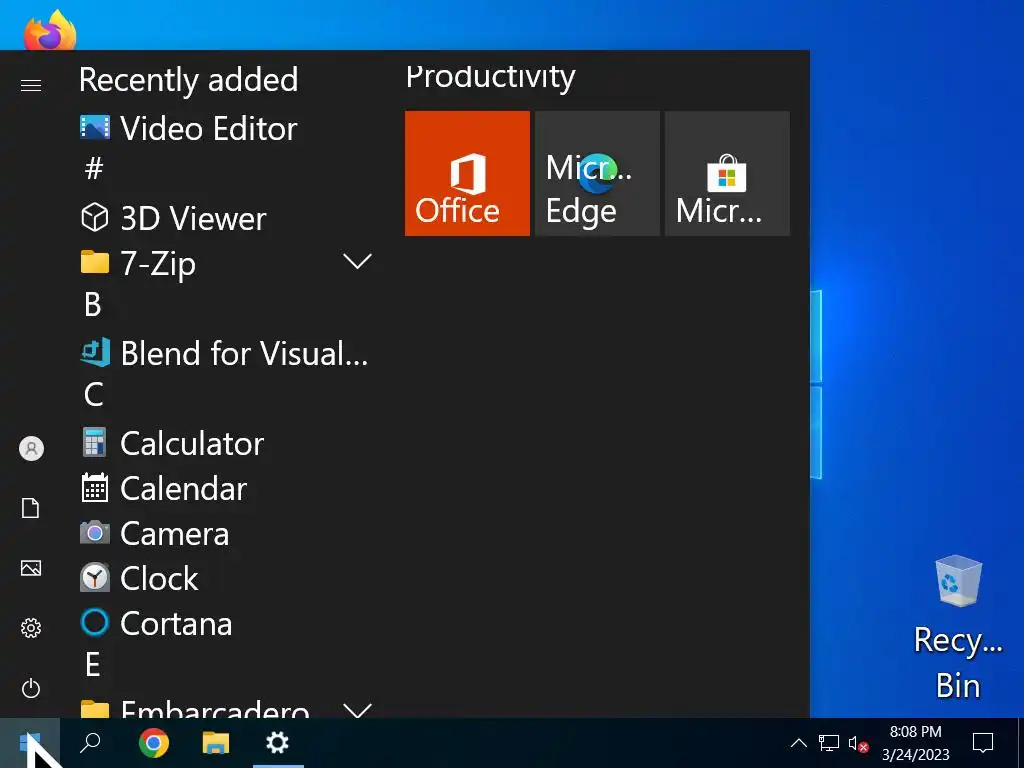Open the Calculator app
This screenshot has width=1024, height=768.
coord(225,443)
